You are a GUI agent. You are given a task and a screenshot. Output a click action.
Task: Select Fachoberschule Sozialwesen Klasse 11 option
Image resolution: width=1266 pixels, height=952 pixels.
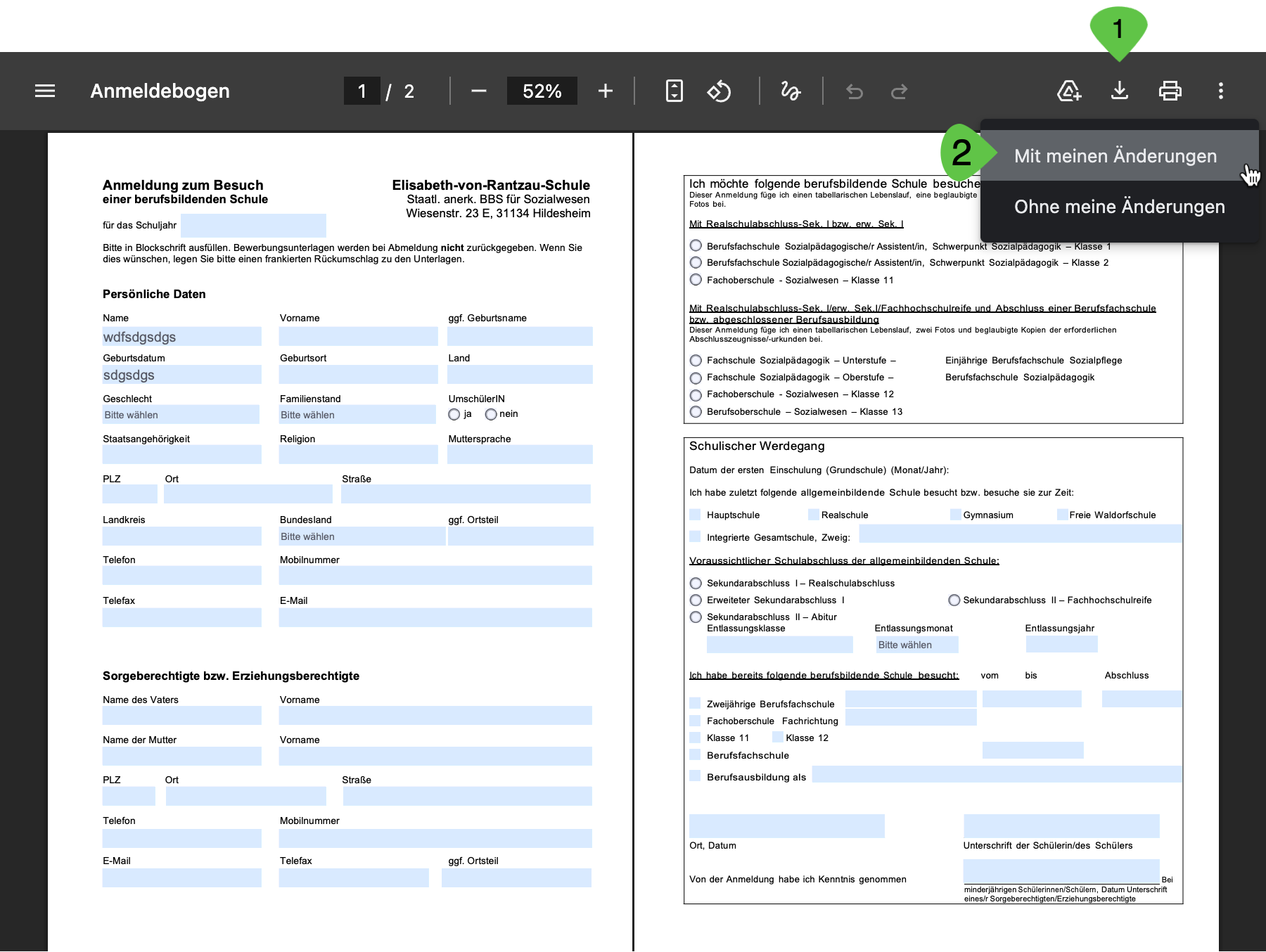point(696,280)
